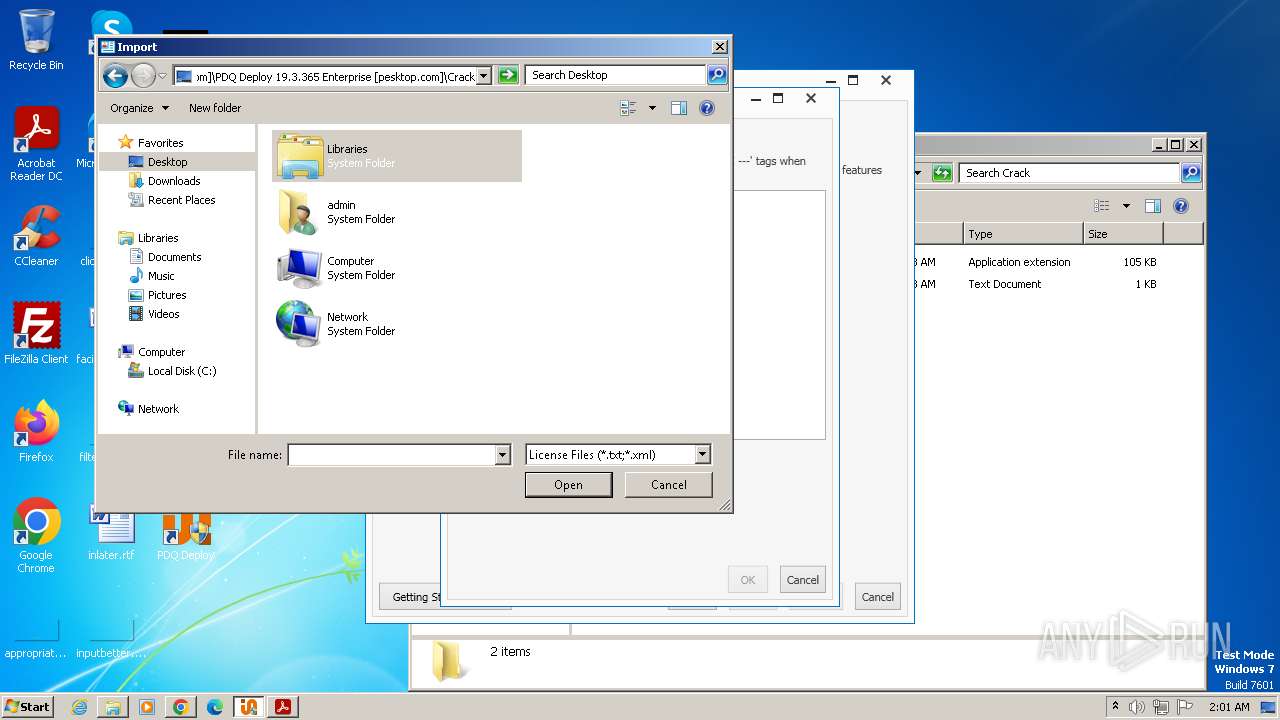The width and height of the screenshot is (1280, 720).
Task: Cancel the Import dialog
Action: tap(668, 485)
